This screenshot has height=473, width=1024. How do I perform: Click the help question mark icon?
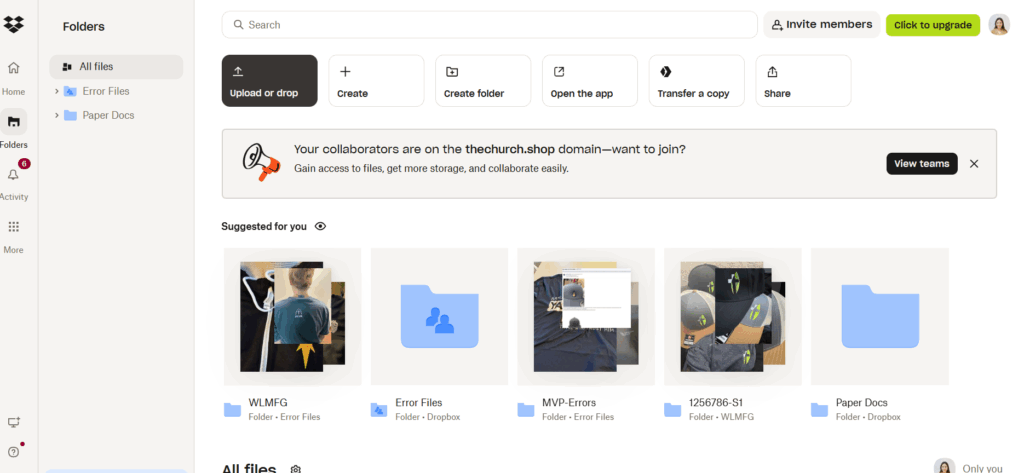[x=13, y=451]
